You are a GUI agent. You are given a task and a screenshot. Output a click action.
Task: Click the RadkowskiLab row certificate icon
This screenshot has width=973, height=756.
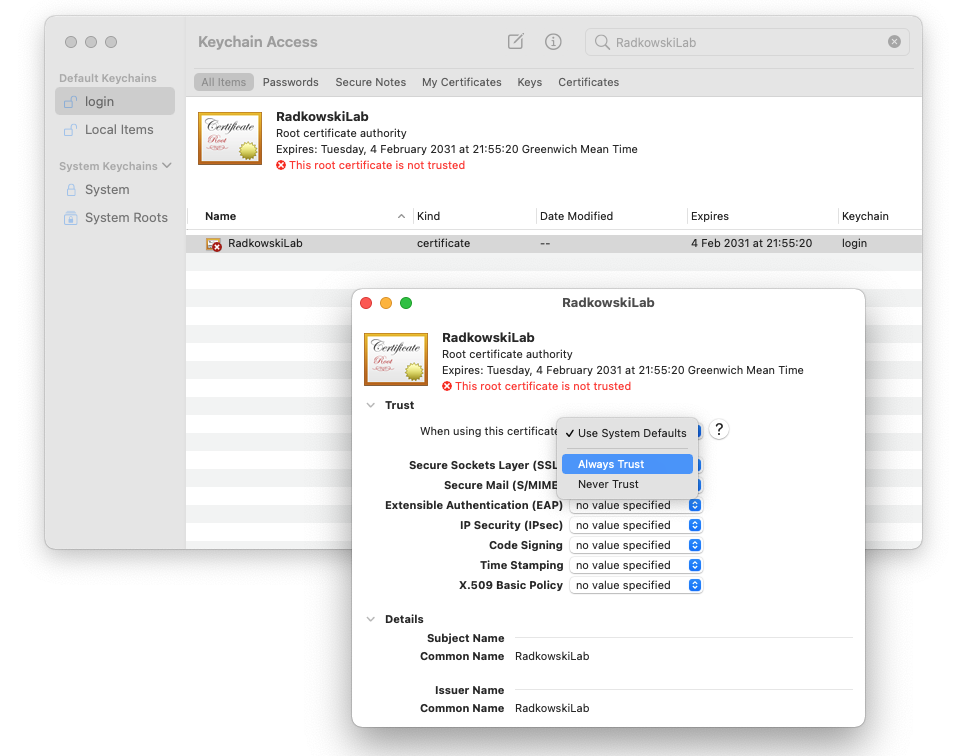(x=213, y=244)
